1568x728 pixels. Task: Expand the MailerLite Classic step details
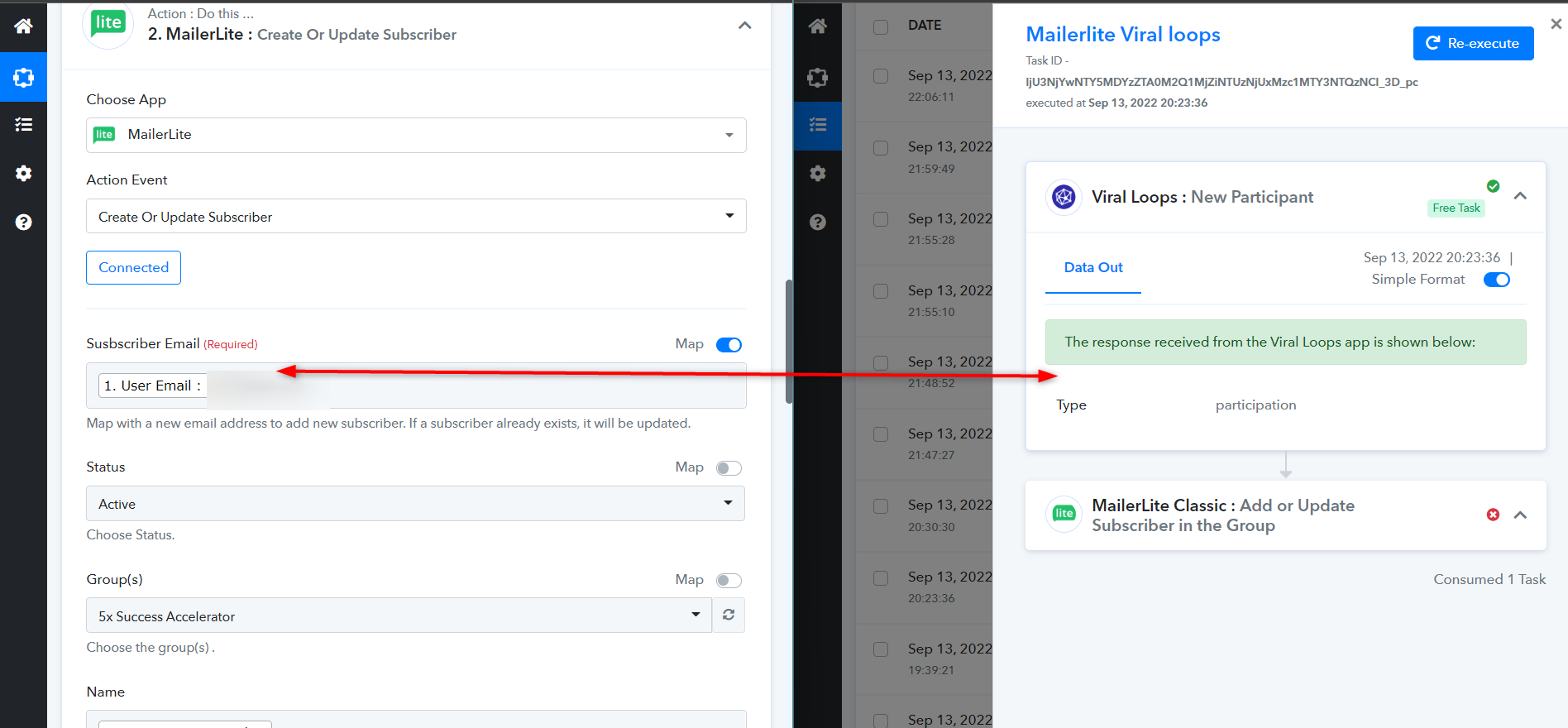click(x=1520, y=515)
